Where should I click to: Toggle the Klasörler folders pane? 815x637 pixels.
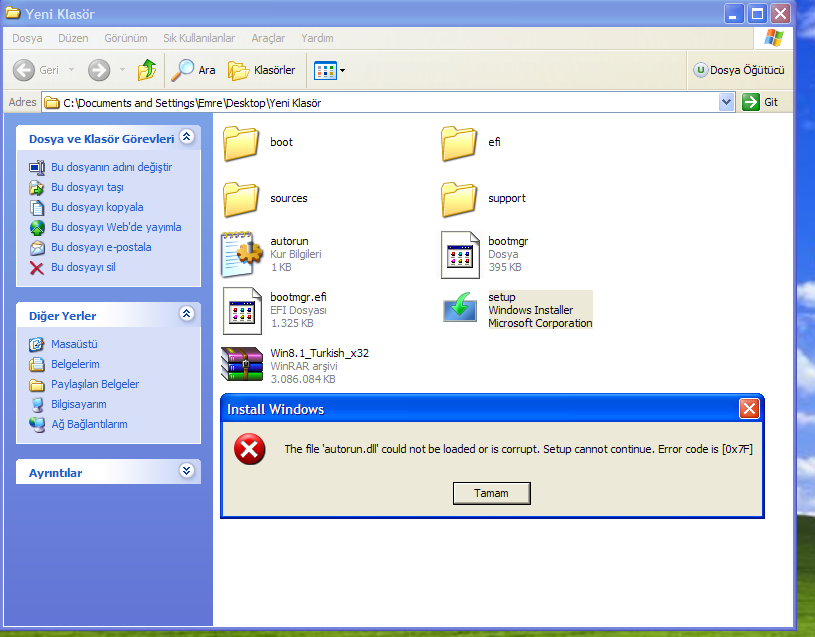tap(261, 70)
